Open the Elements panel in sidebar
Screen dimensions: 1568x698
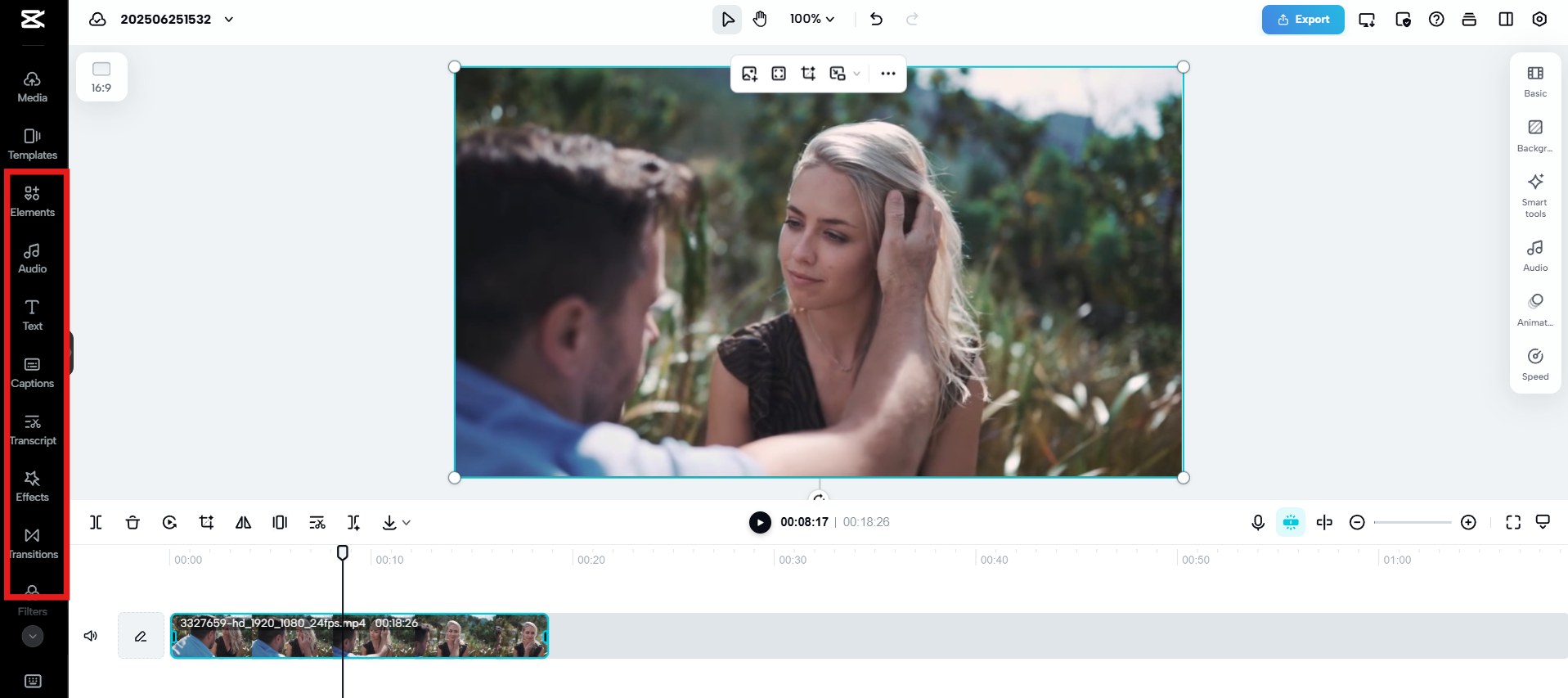(x=32, y=200)
